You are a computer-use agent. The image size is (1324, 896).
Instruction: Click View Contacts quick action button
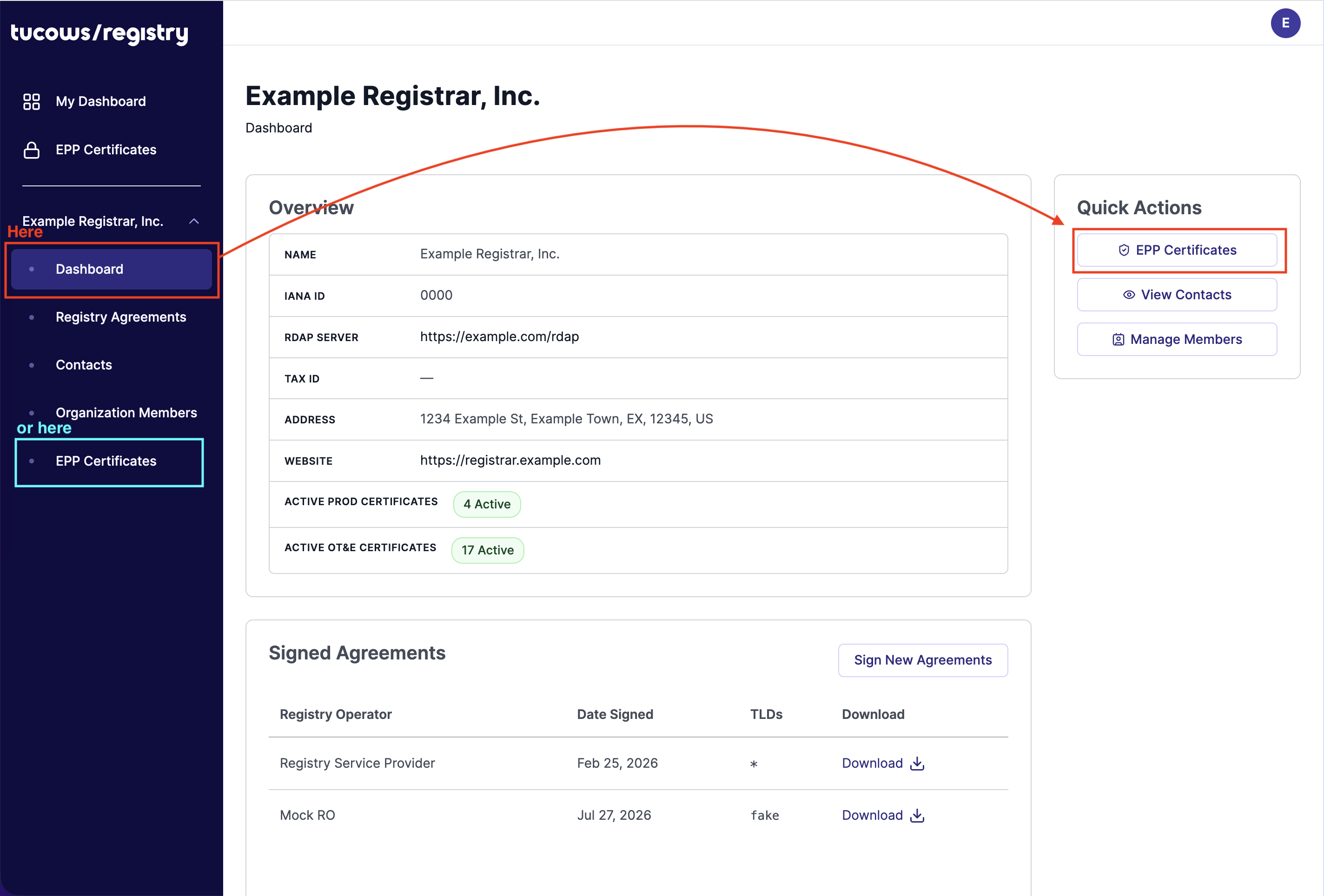pos(1177,295)
